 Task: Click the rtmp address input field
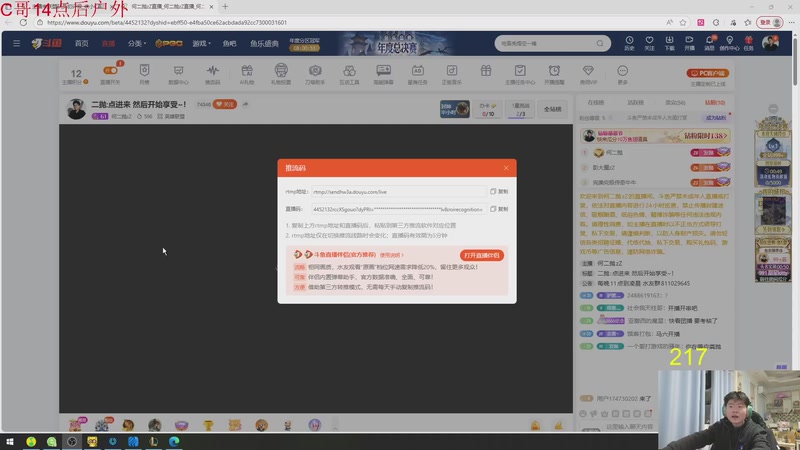(398, 192)
